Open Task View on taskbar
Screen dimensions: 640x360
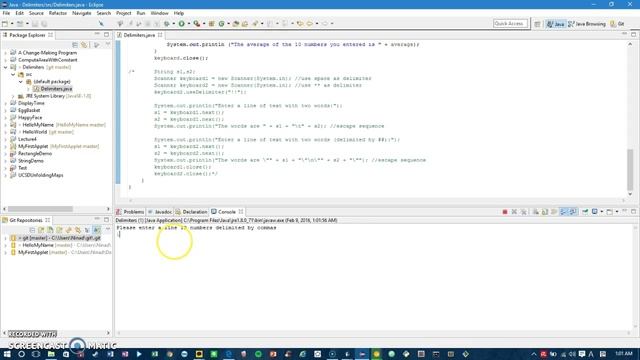coord(36,354)
